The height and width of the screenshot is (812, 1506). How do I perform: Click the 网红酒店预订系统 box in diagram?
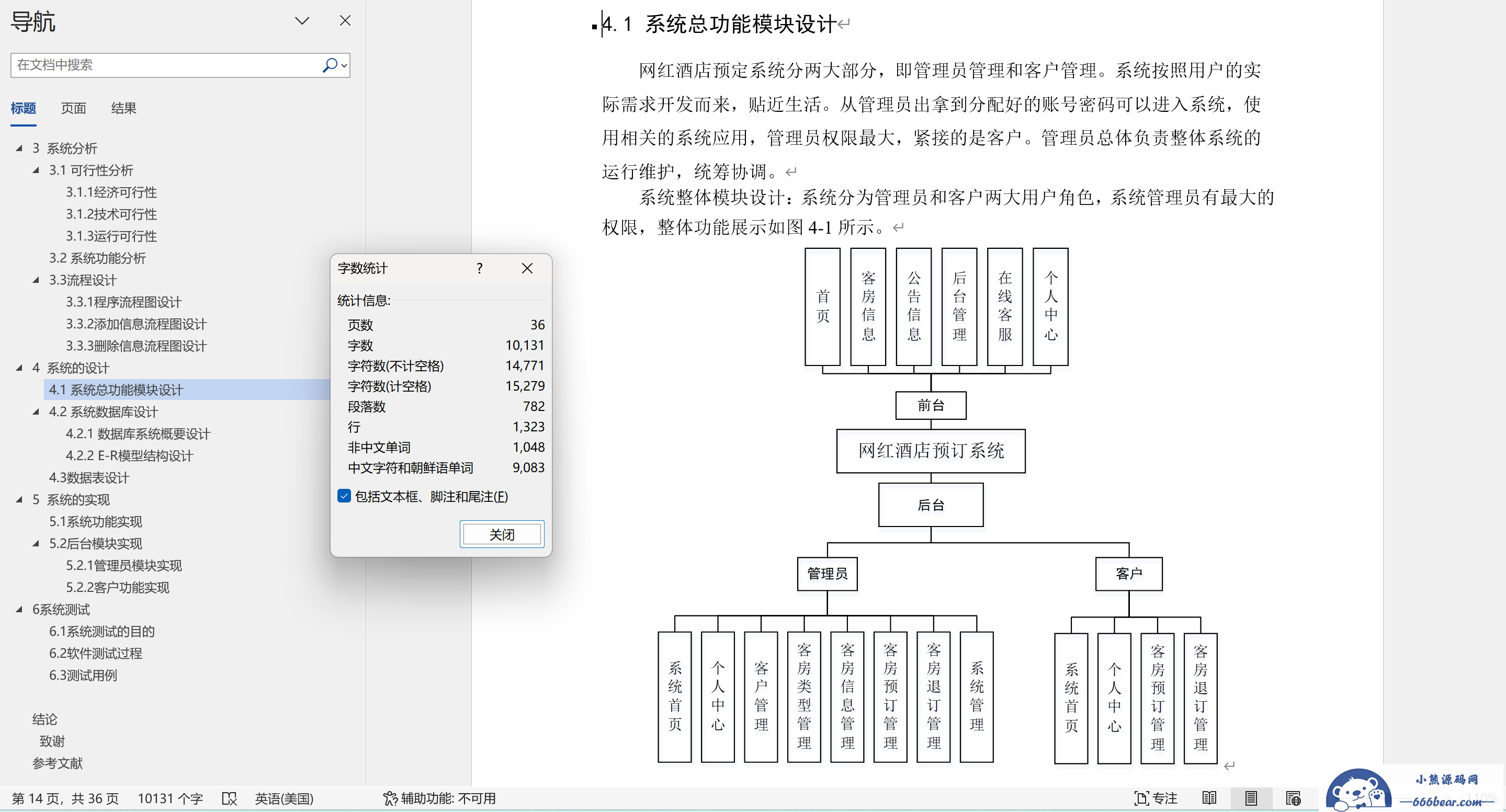pyautogui.click(x=931, y=451)
